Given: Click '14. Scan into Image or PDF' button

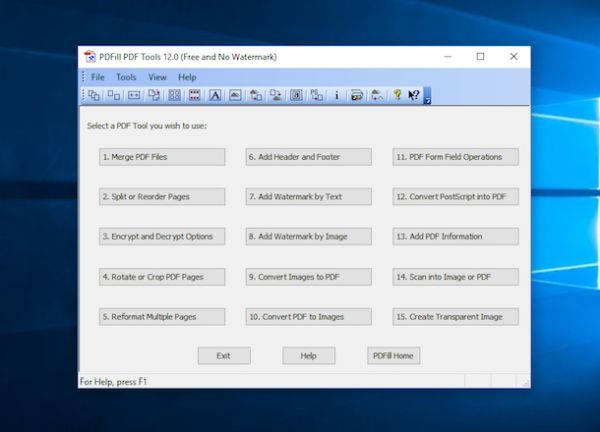Looking at the screenshot, I should click(x=456, y=276).
